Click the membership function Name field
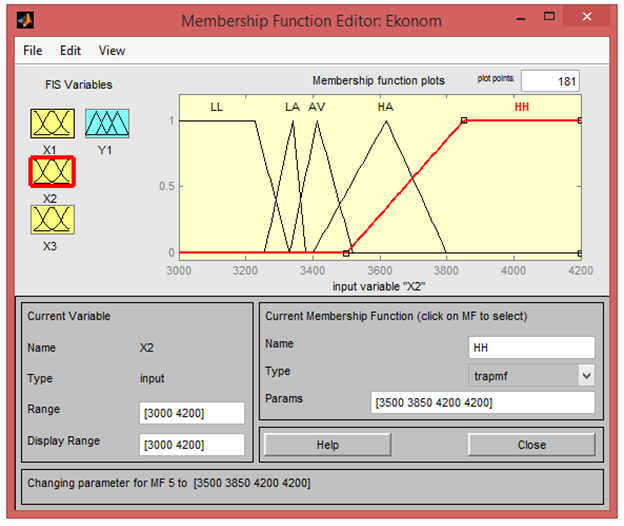 531,347
